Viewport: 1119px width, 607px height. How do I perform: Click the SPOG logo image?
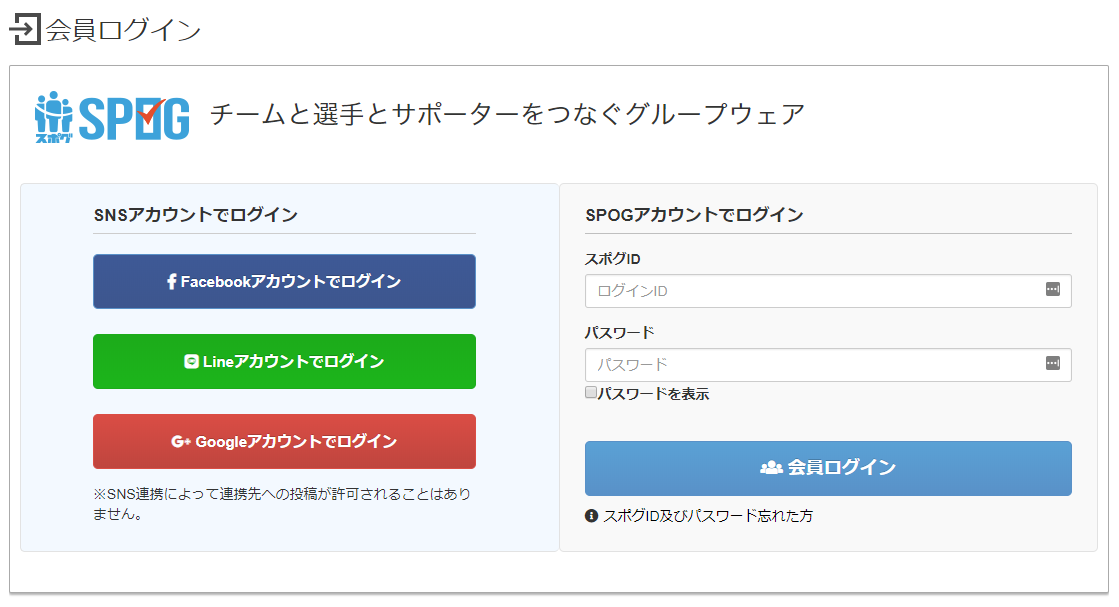(x=112, y=118)
